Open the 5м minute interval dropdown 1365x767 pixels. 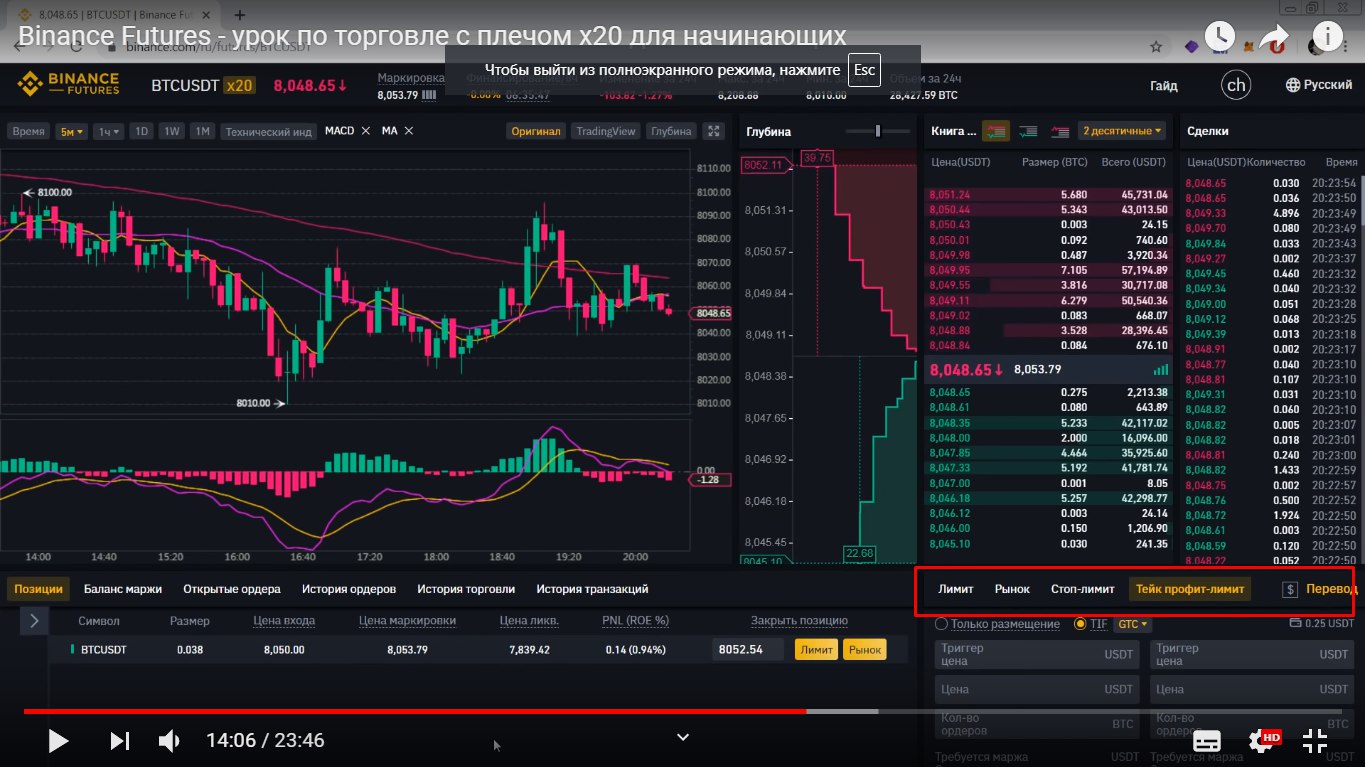coord(72,131)
